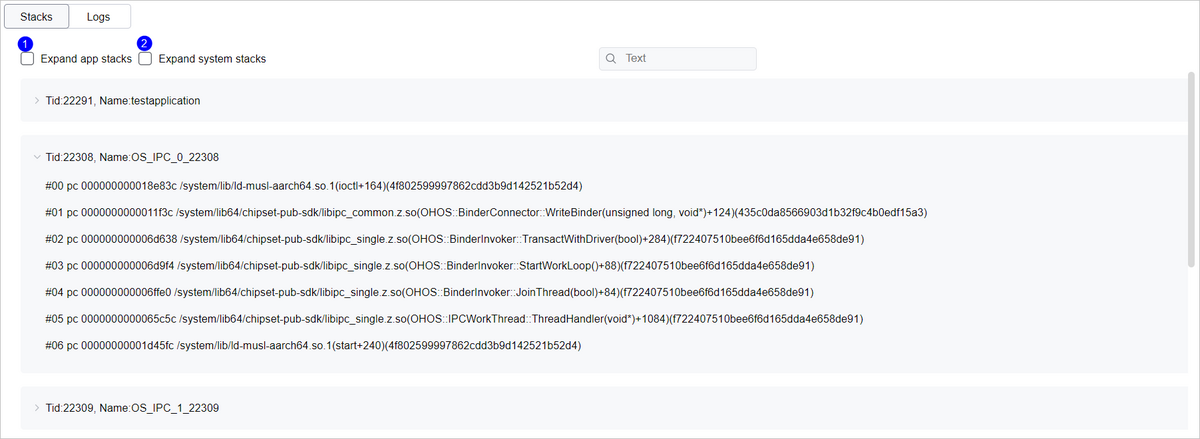Select frame #02 TransactWithDriver line
Image resolution: width=1200 pixels, height=439 pixels.
pyautogui.click(x=454, y=239)
